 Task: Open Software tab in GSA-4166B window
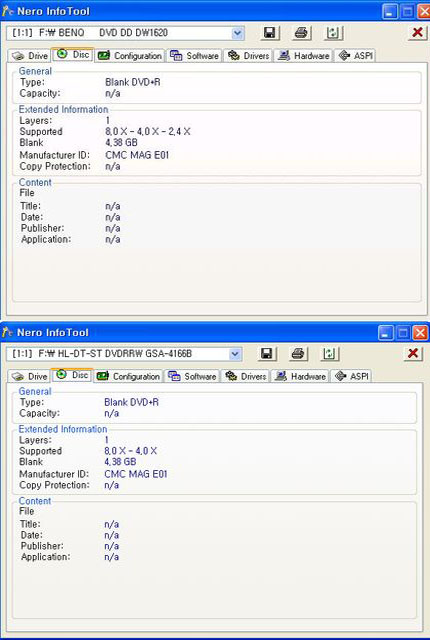click(x=192, y=376)
